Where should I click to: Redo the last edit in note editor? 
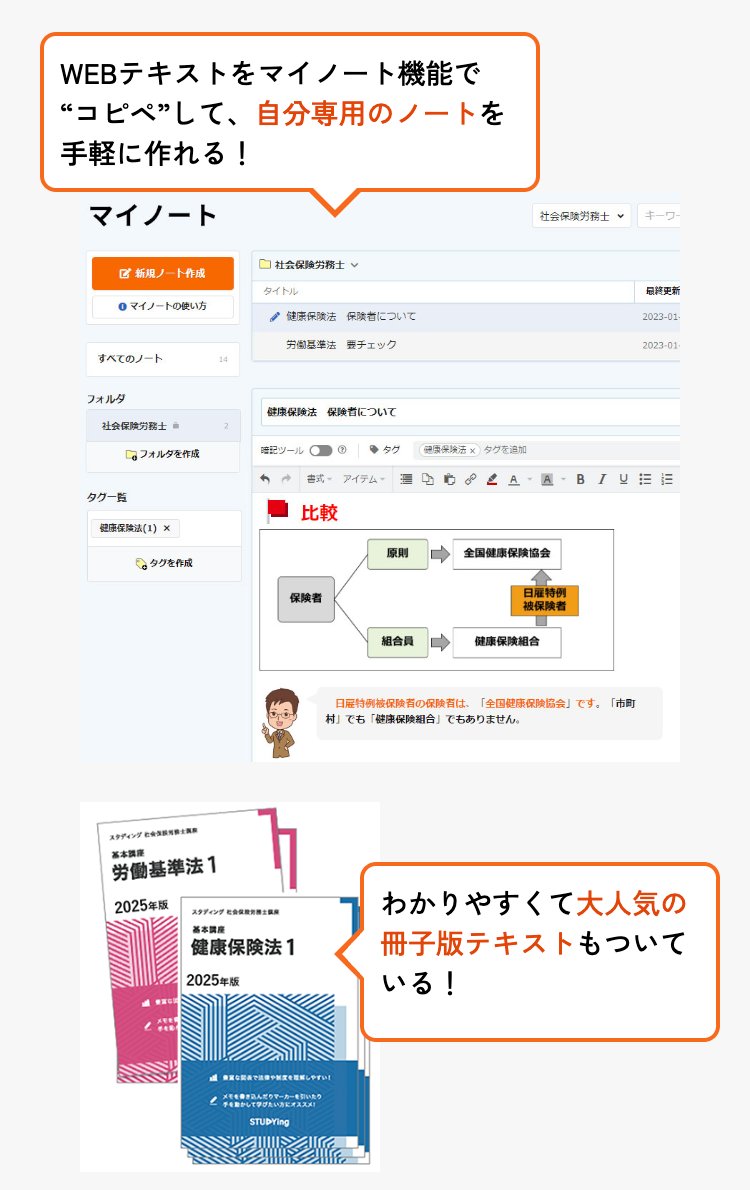click(286, 479)
